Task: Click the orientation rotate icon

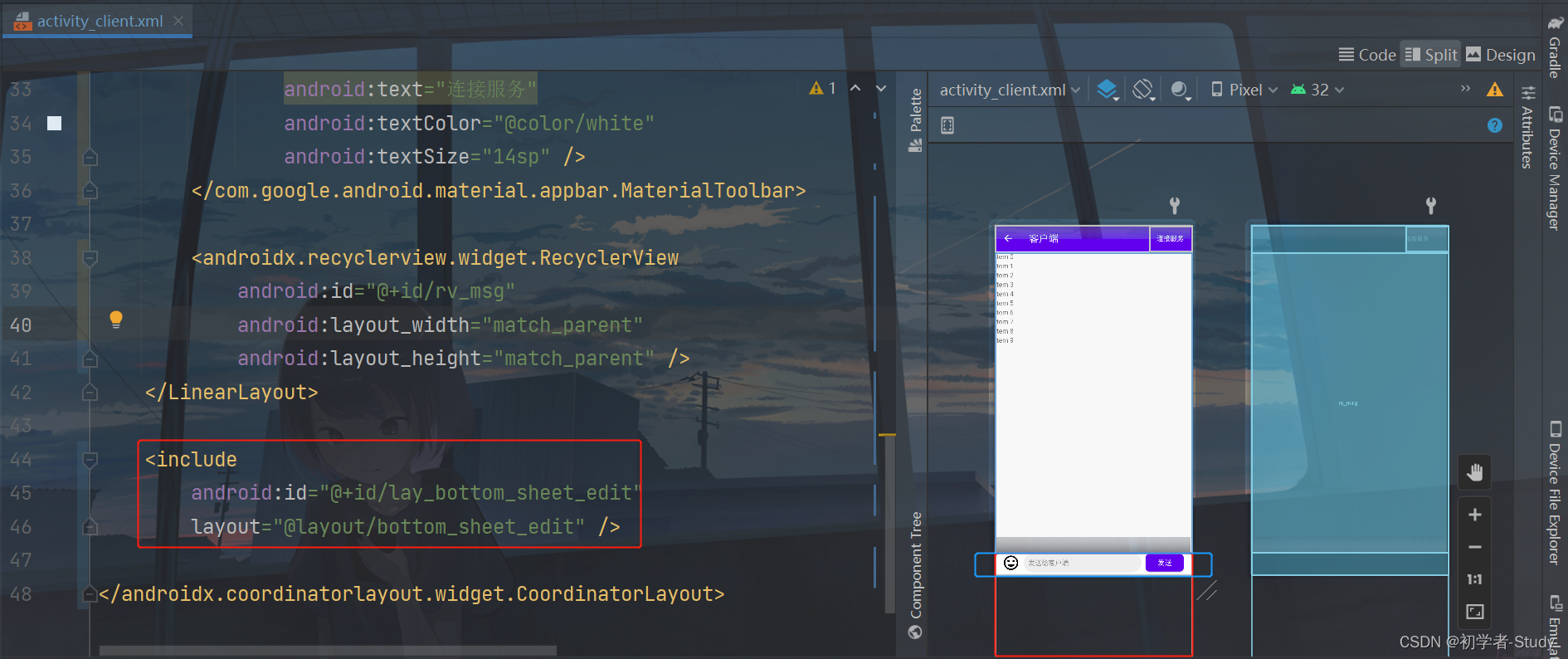Action: (x=1143, y=90)
